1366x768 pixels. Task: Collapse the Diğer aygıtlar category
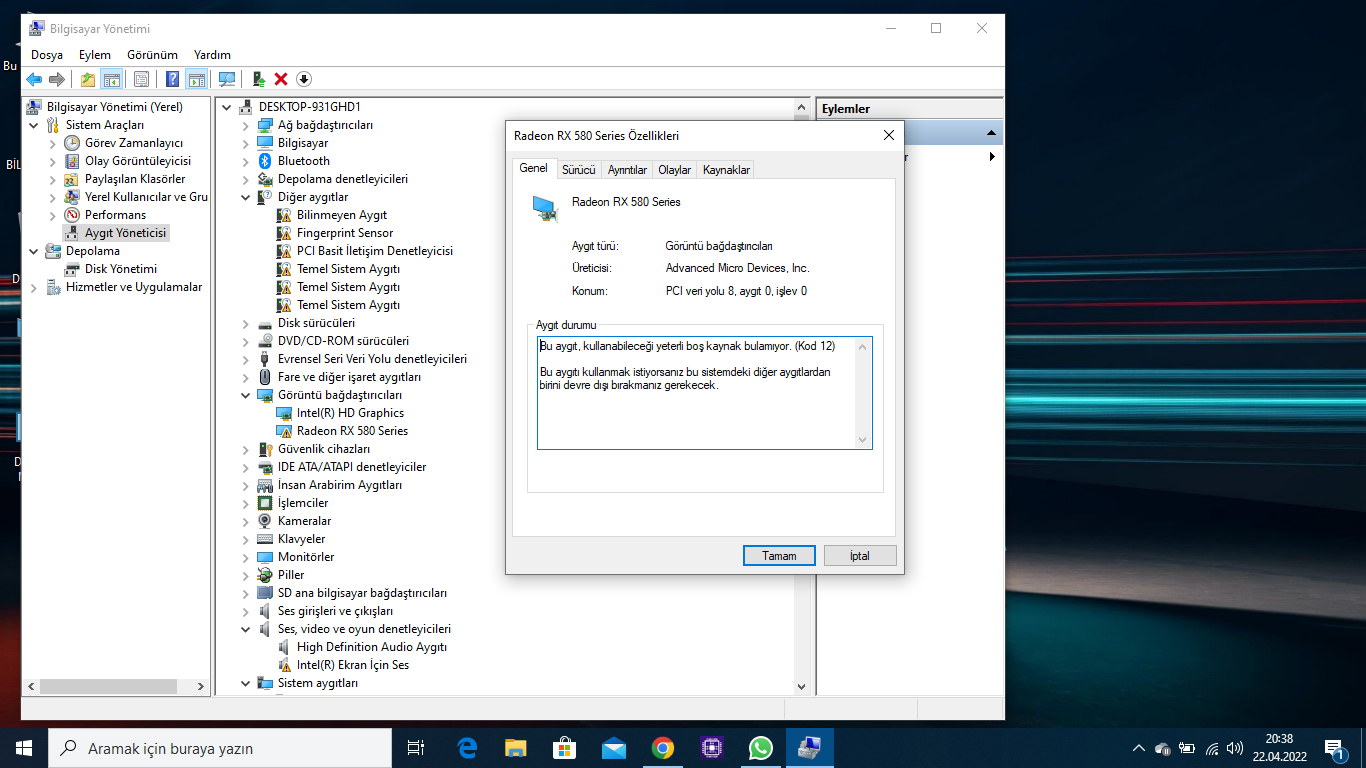tap(246, 197)
